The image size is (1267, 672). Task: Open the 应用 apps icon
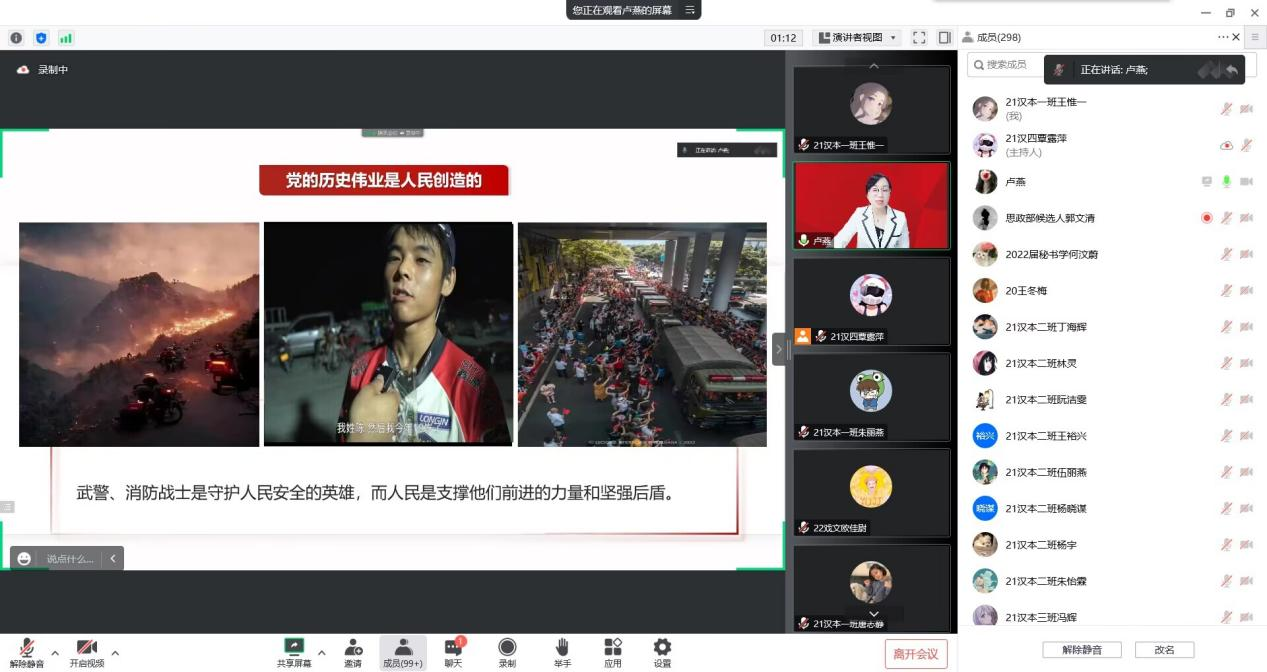click(613, 653)
